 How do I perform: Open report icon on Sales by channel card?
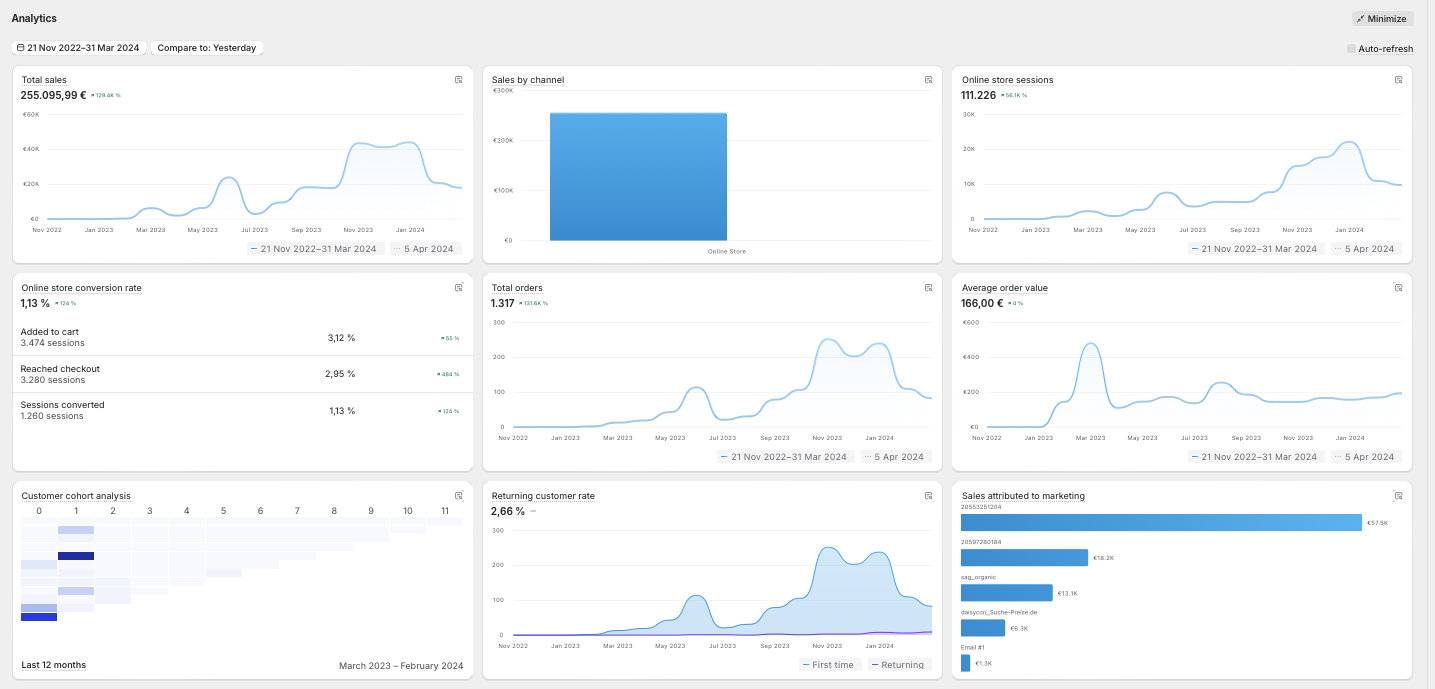(928, 80)
